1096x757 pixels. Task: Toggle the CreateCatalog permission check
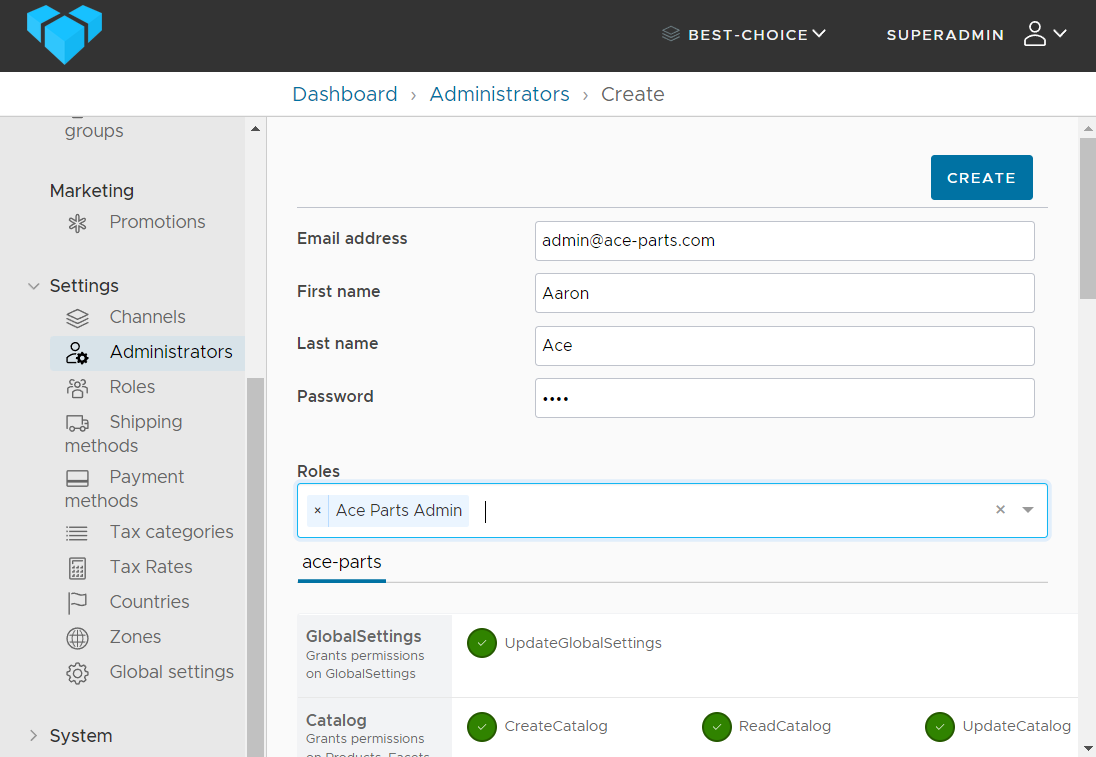482,727
